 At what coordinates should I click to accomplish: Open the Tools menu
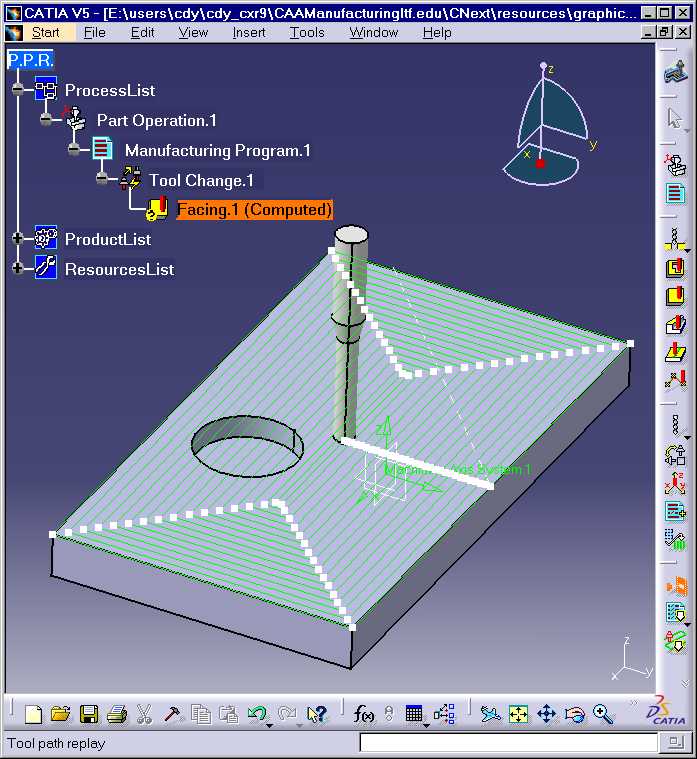(x=307, y=32)
